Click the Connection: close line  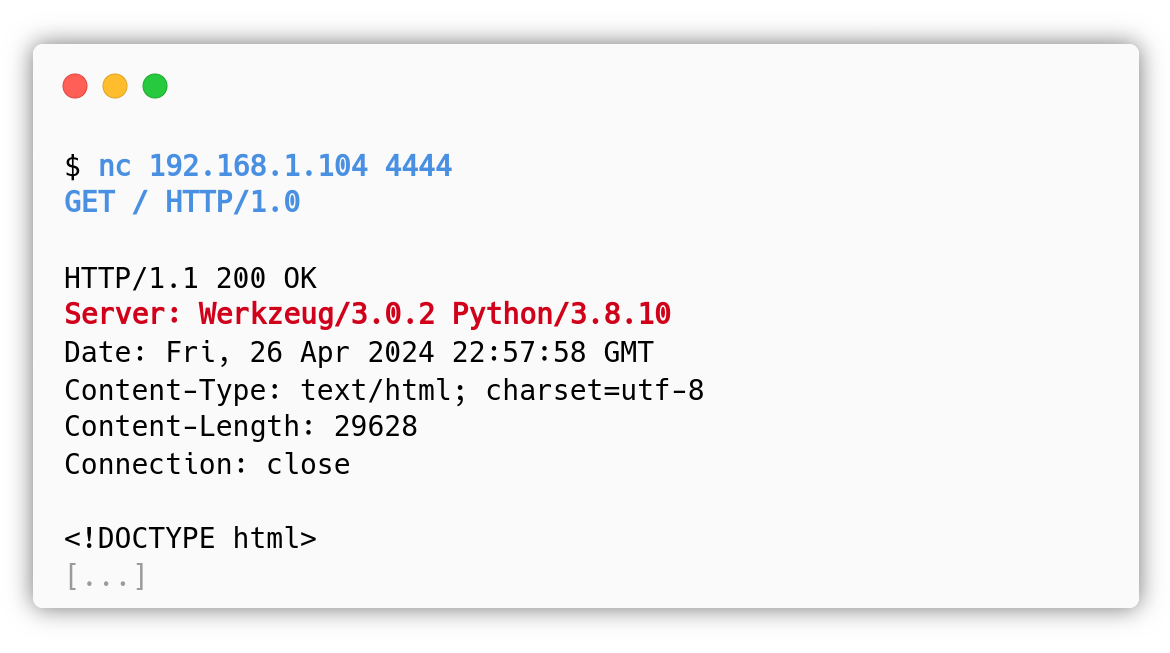pyautogui.click(x=207, y=464)
